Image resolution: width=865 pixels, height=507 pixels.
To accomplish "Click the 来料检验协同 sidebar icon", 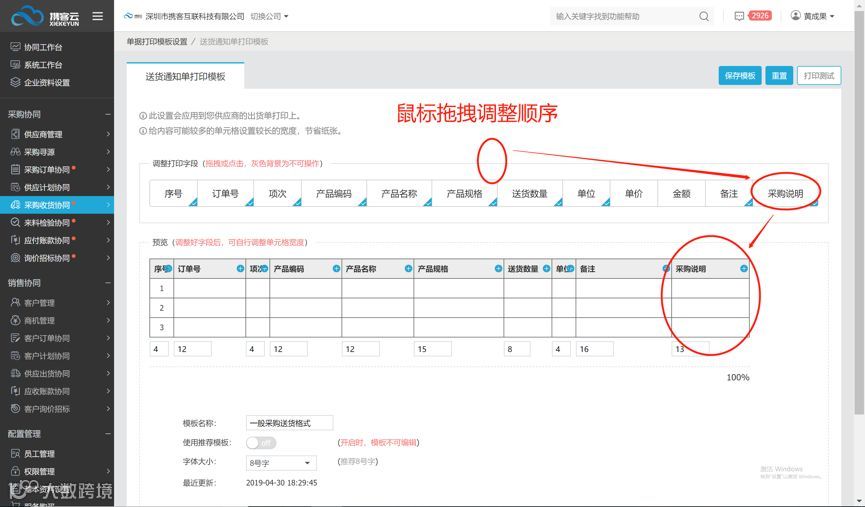I will [15, 222].
